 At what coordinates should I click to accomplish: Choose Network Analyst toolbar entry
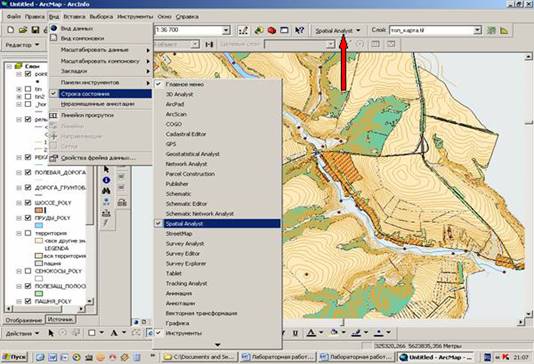217,164
